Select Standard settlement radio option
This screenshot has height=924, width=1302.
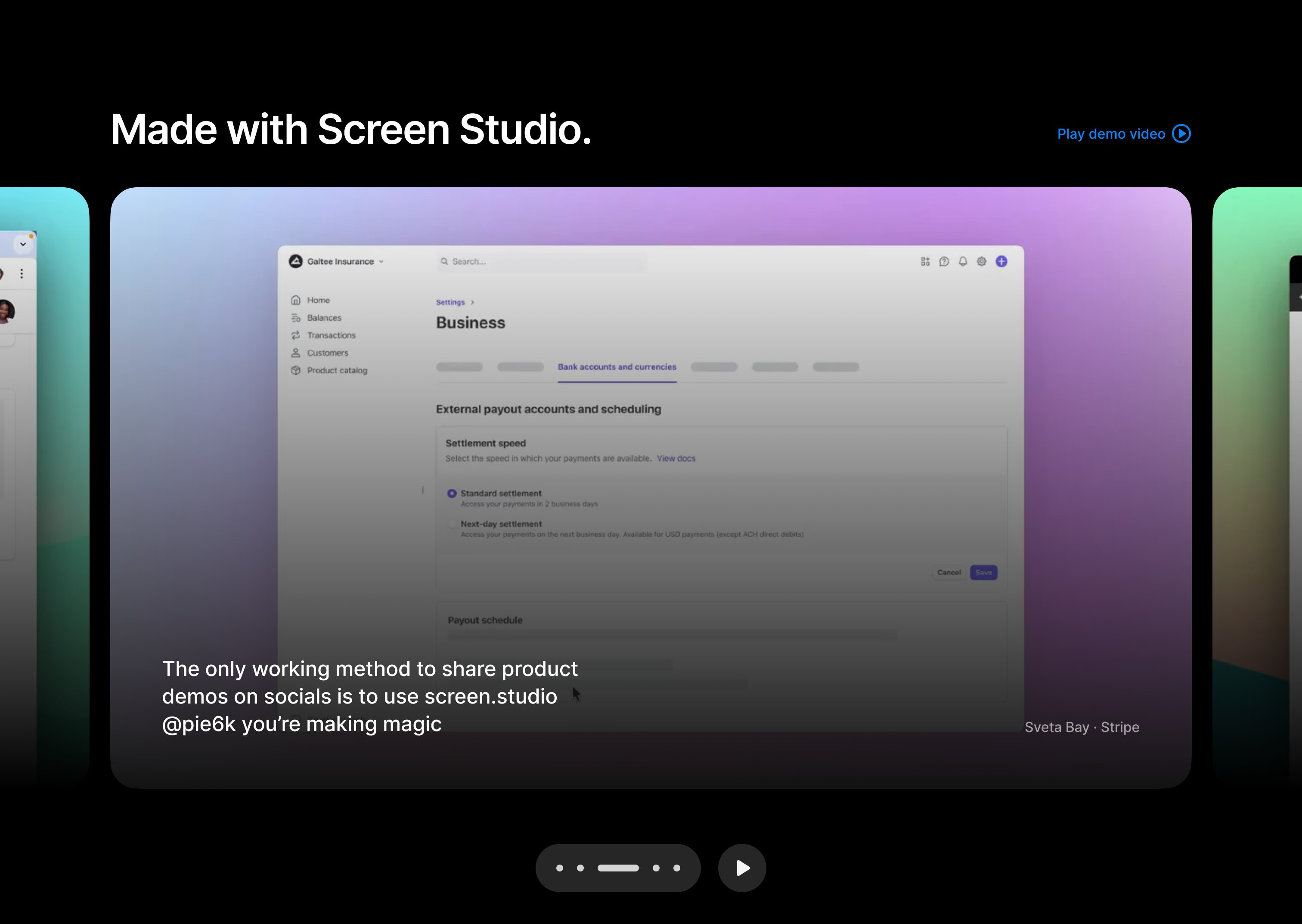click(x=452, y=493)
